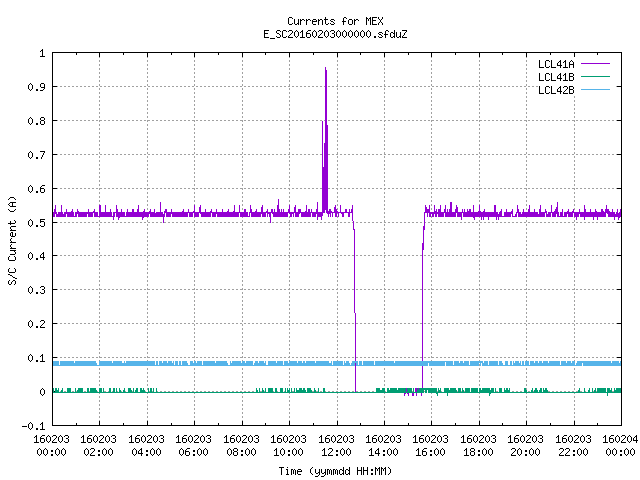Click the x-axis tick 160203 18:00
The width and height of the screenshot is (640, 480).
(x=478, y=445)
